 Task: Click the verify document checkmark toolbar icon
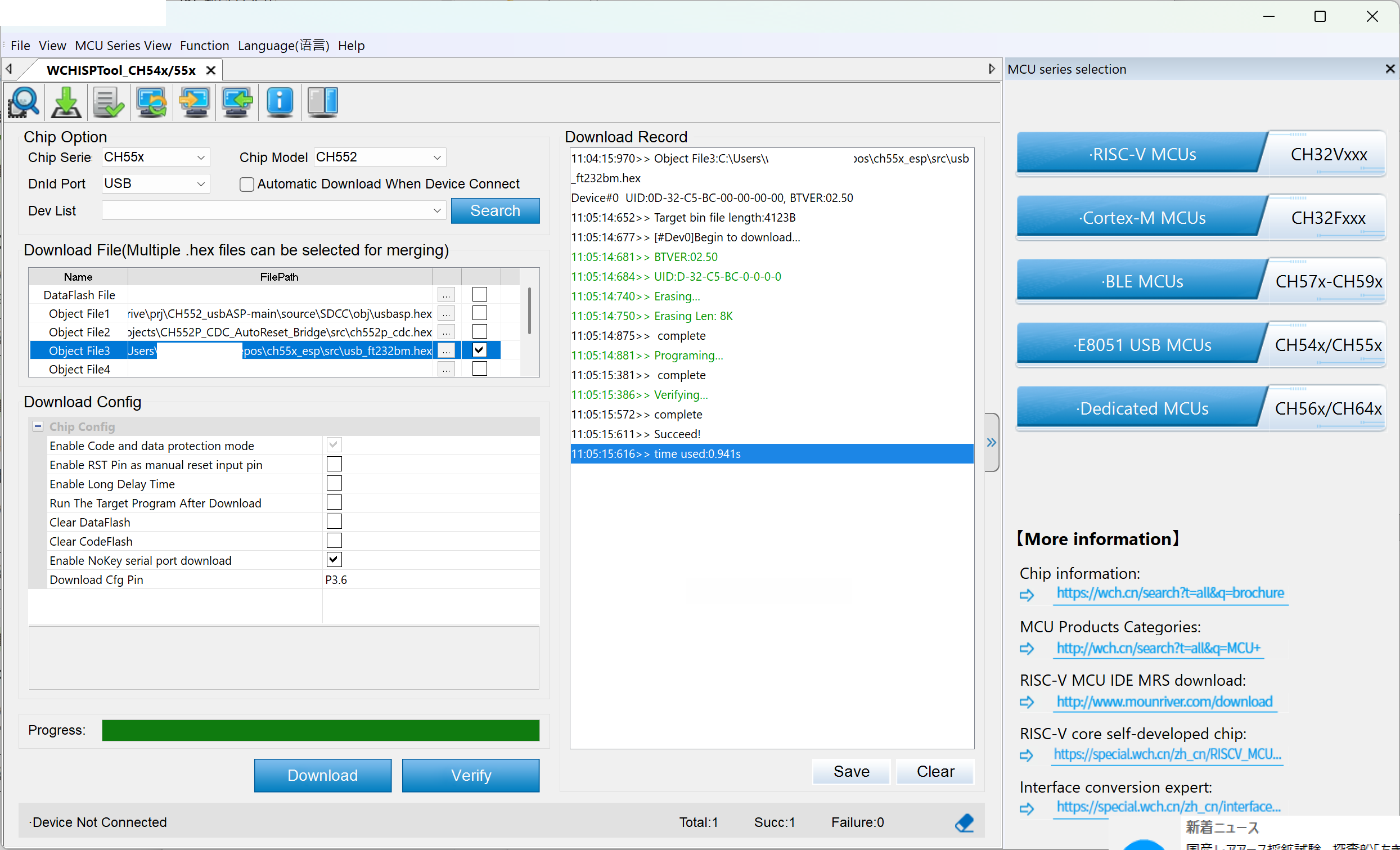coord(108,102)
